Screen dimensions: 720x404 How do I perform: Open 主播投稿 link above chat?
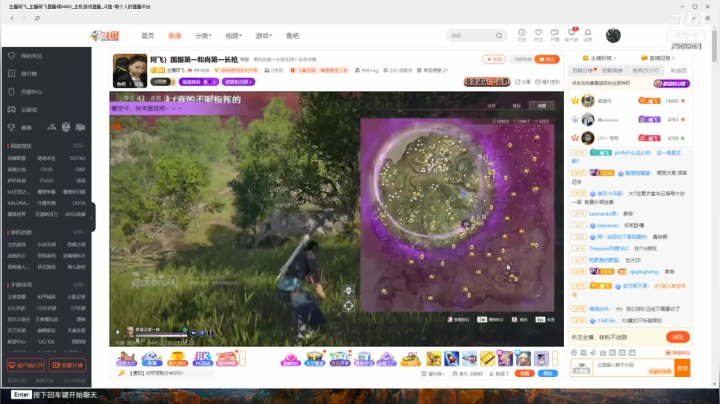tap(599, 58)
